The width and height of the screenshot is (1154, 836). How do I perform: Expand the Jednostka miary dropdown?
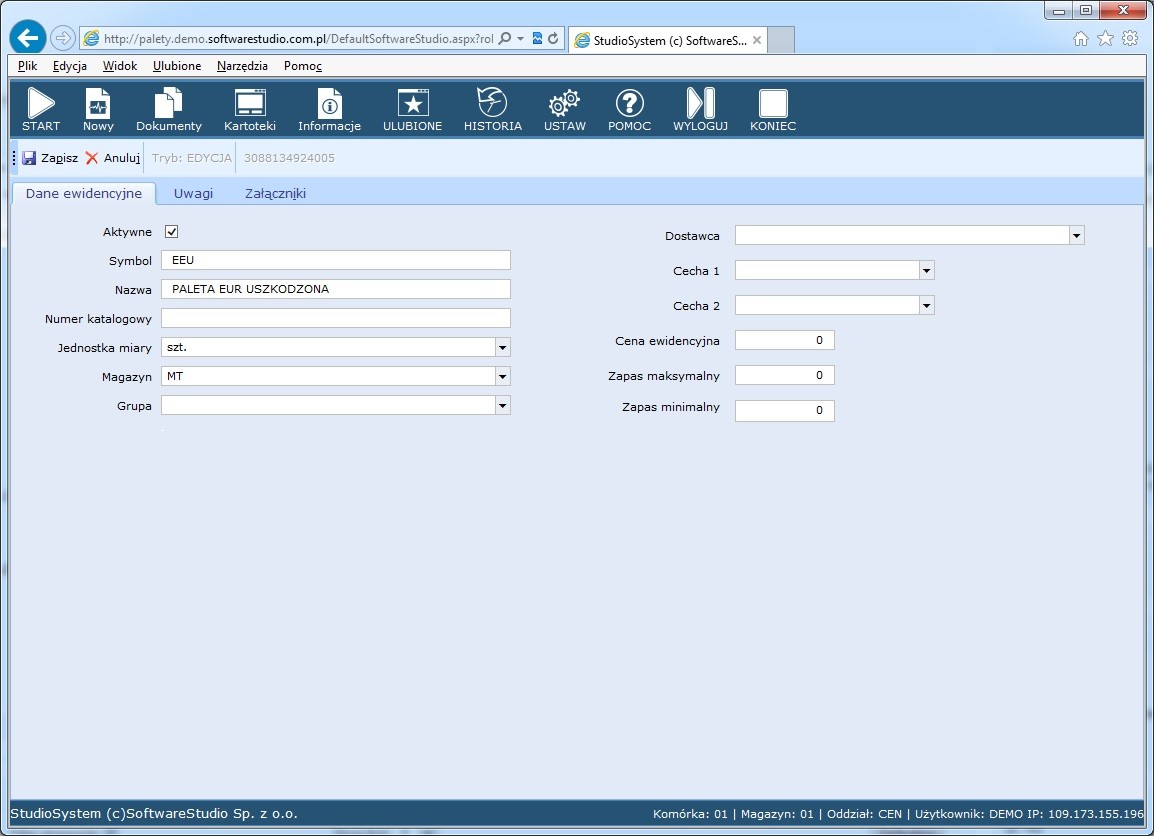click(503, 347)
